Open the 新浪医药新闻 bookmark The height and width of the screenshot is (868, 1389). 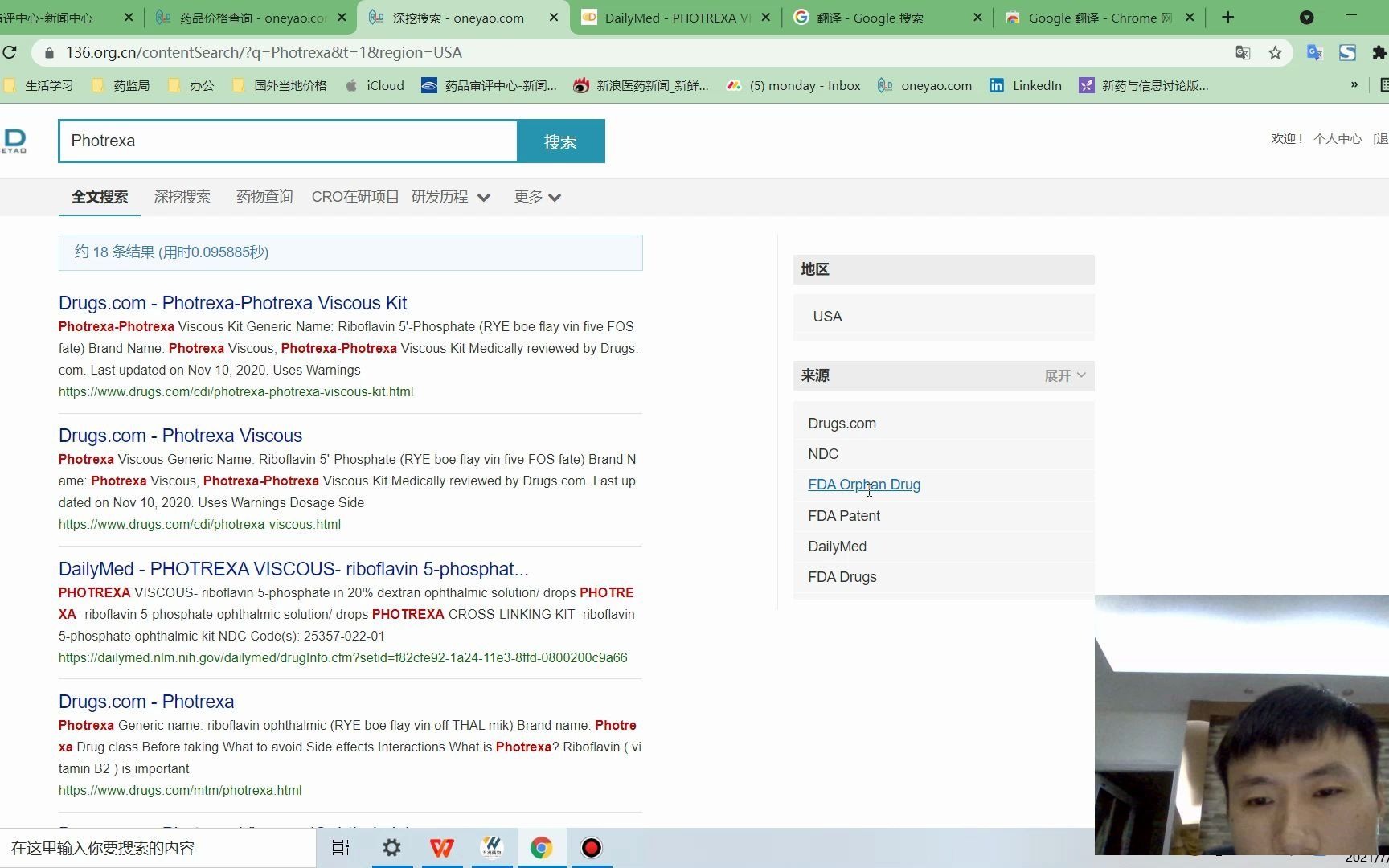[x=641, y=85]
